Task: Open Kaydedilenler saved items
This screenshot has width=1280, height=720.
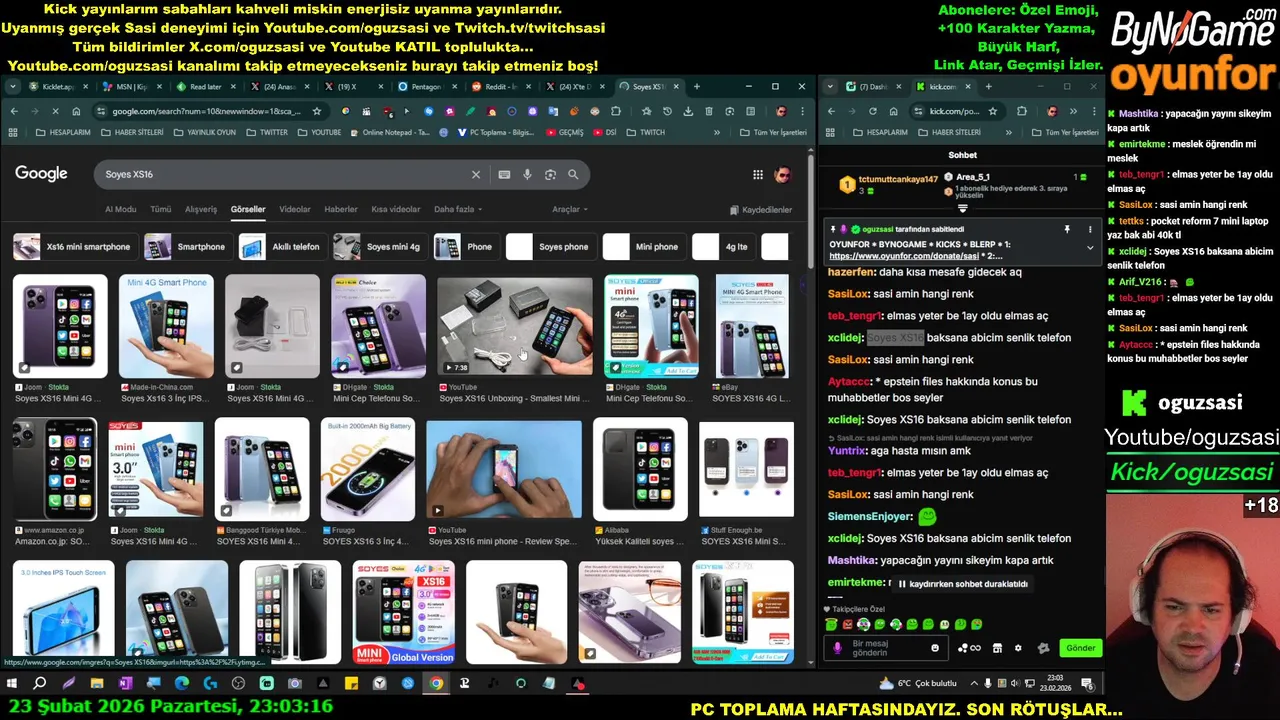Action: pyautogui.click(x=761, y=210)
